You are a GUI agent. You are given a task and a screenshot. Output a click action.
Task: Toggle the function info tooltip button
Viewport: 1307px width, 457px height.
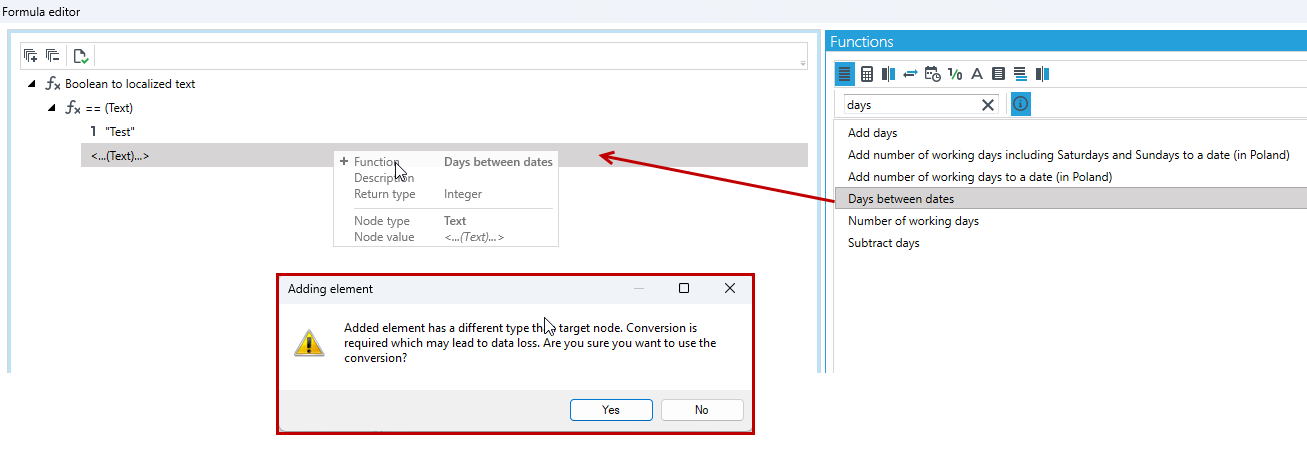(1021, 104)
